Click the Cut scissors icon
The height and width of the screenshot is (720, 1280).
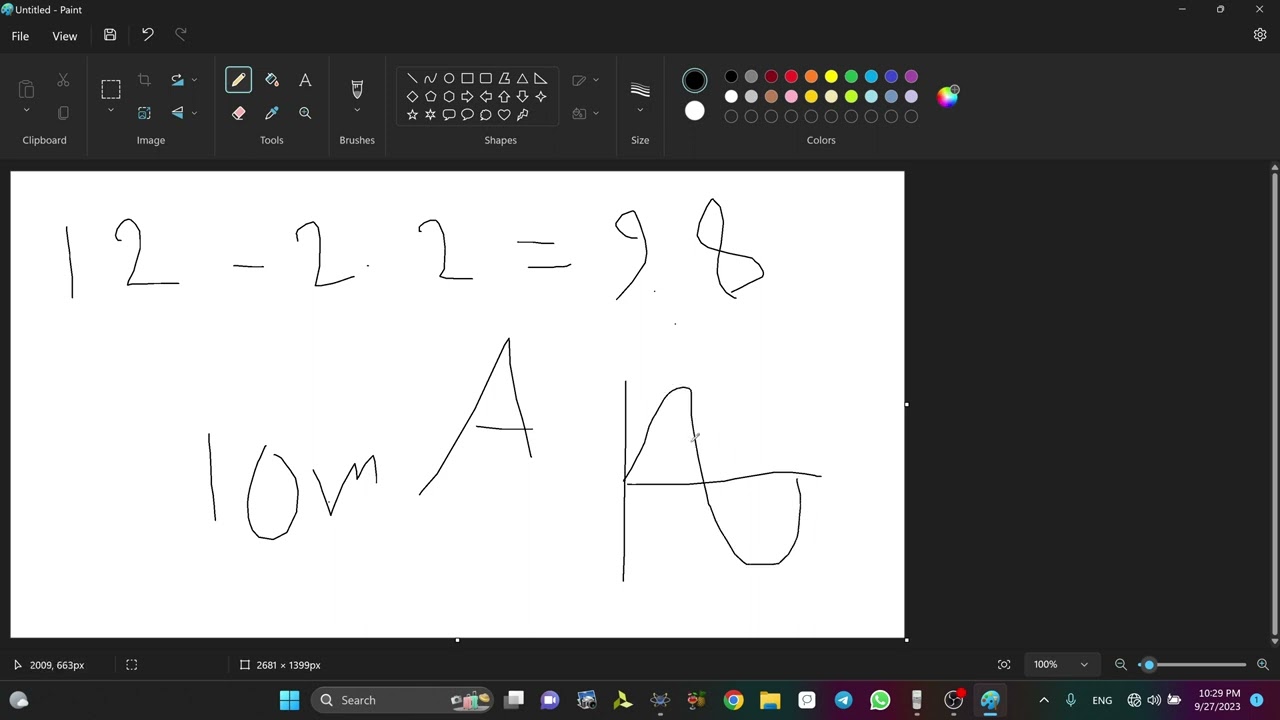coord(63,80)
